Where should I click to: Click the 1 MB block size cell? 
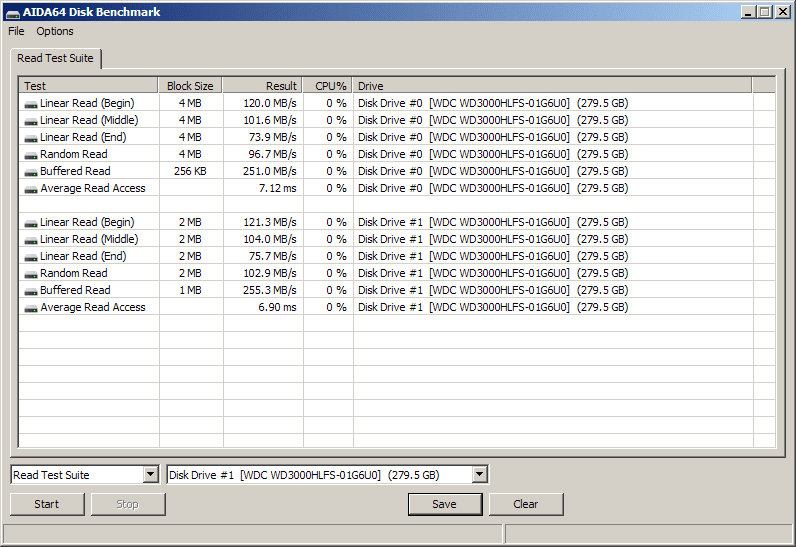190,290
